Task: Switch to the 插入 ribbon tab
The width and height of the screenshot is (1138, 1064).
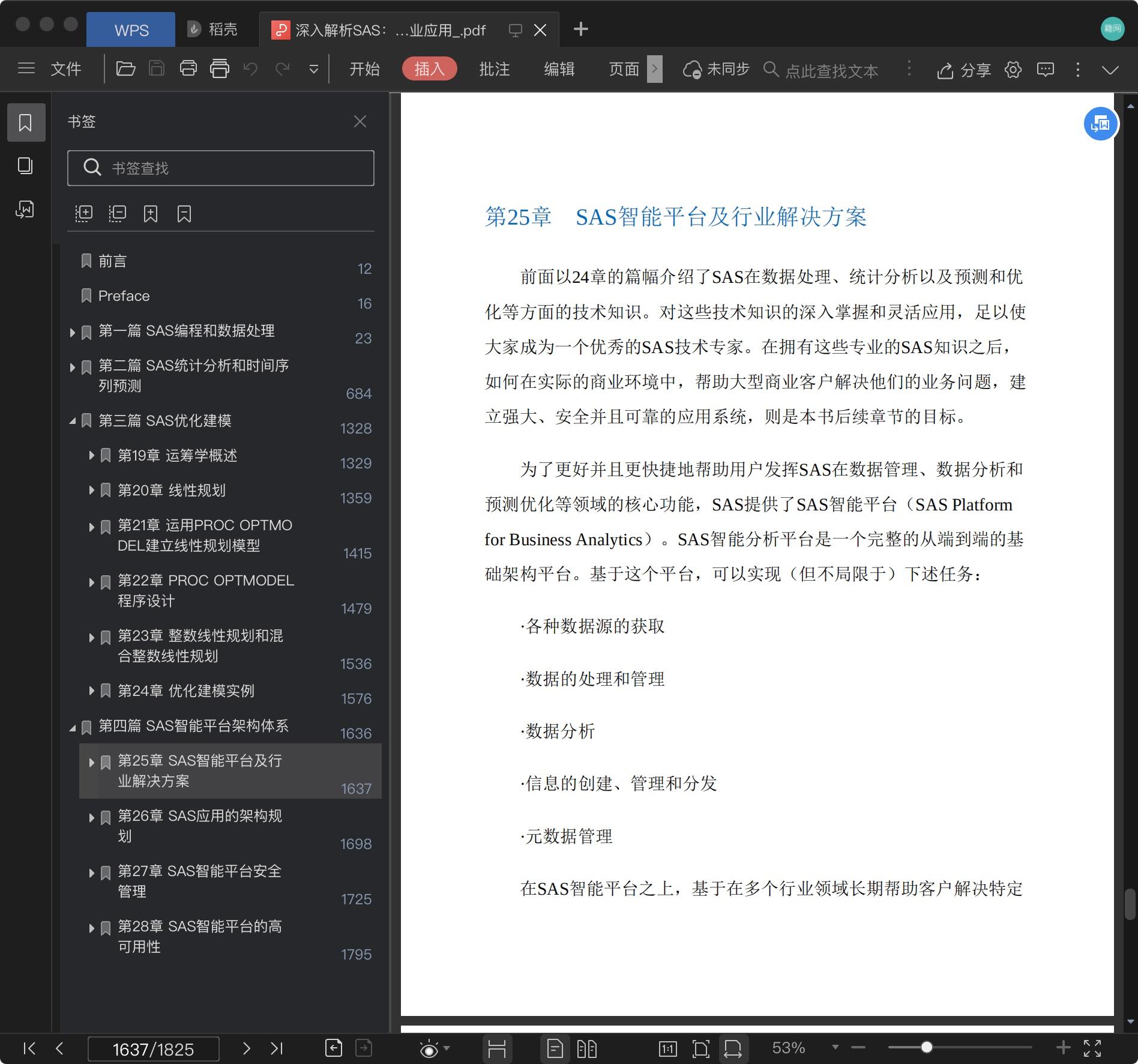Action: pyautogui.click(x=429, y=68)
